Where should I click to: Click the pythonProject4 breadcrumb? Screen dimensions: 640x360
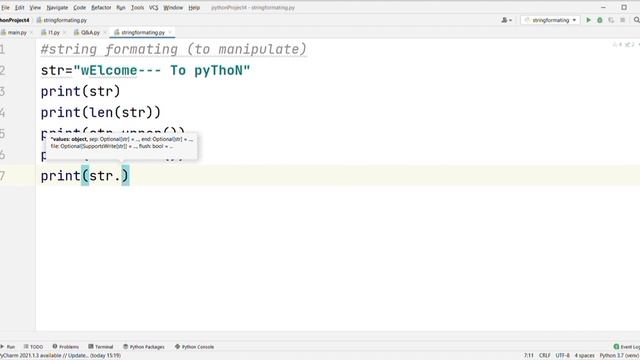click(x=15, y=20)
